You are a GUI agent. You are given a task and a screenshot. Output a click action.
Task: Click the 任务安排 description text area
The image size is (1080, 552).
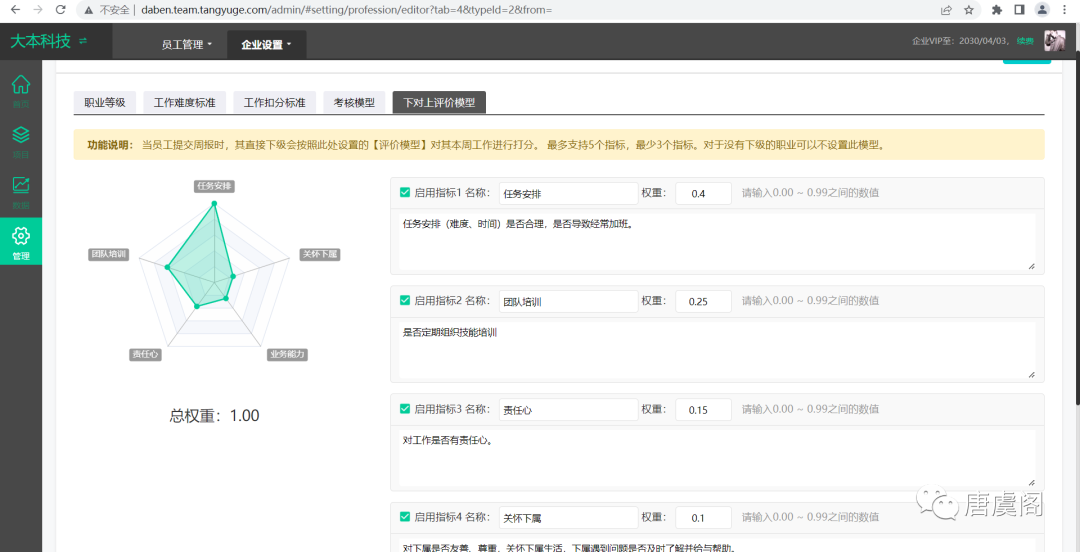717,241
